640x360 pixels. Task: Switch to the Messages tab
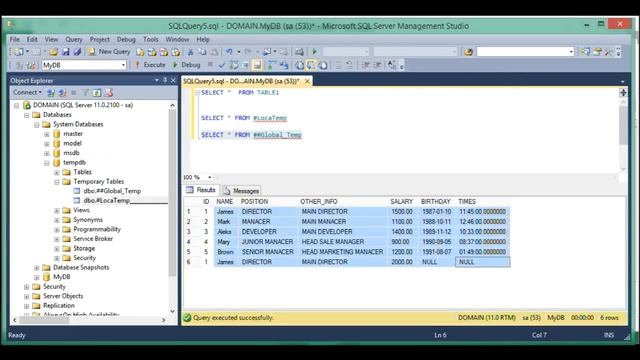point(241,191)
